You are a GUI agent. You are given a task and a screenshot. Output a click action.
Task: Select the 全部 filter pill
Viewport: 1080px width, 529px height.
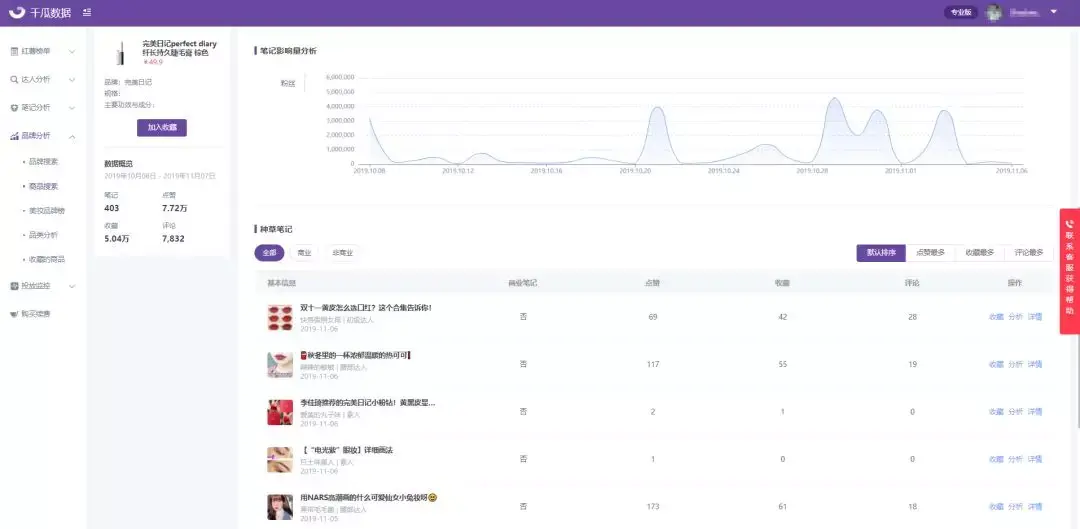[269, 253]
